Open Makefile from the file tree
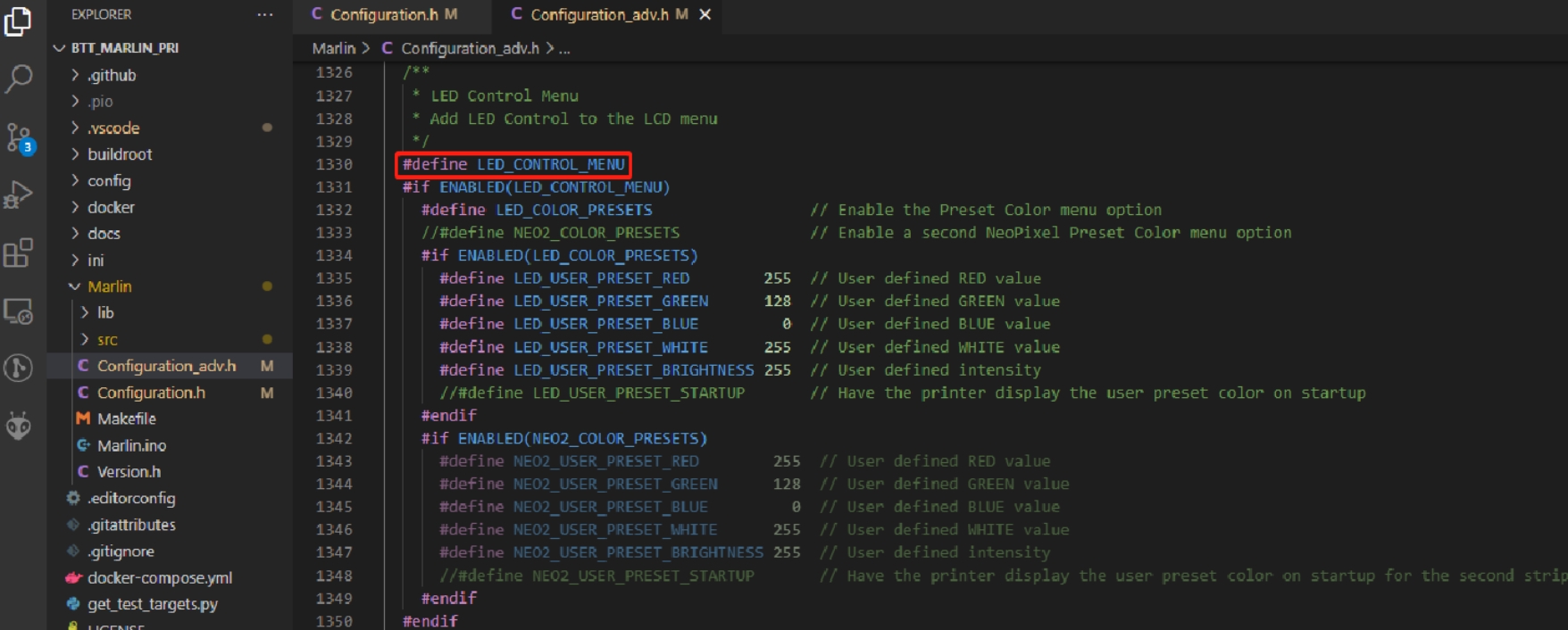Viewport: 1568px width, 630px height. tap(126, 419)
